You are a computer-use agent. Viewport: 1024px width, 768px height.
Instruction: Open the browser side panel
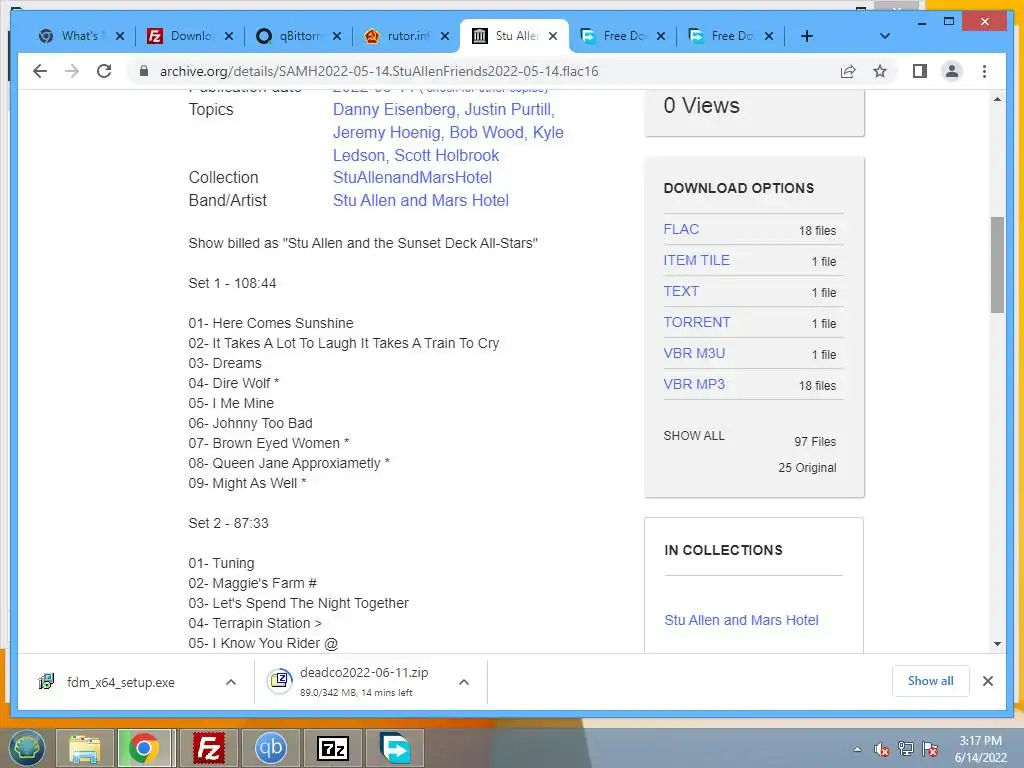(x=920, y=71)
